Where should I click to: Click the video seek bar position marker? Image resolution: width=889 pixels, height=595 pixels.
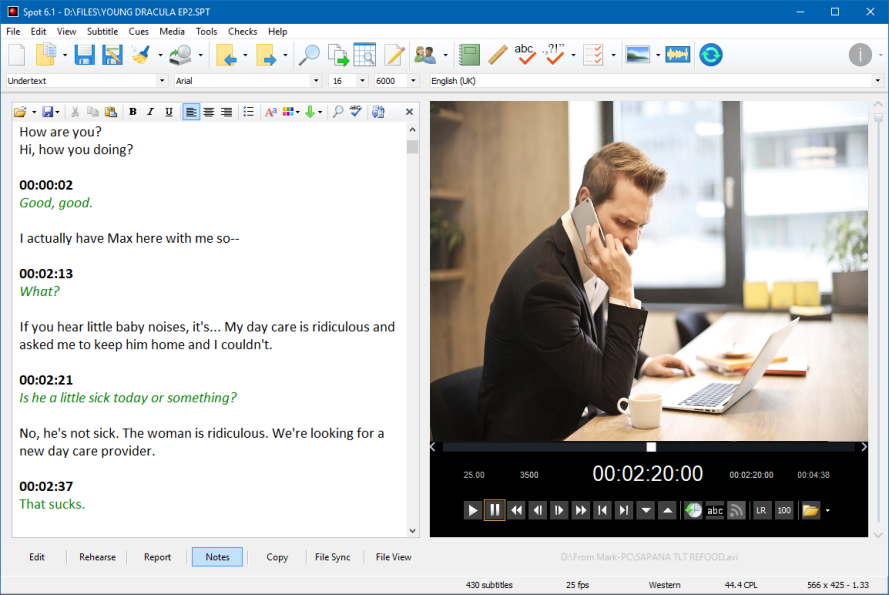click(651, 447)
